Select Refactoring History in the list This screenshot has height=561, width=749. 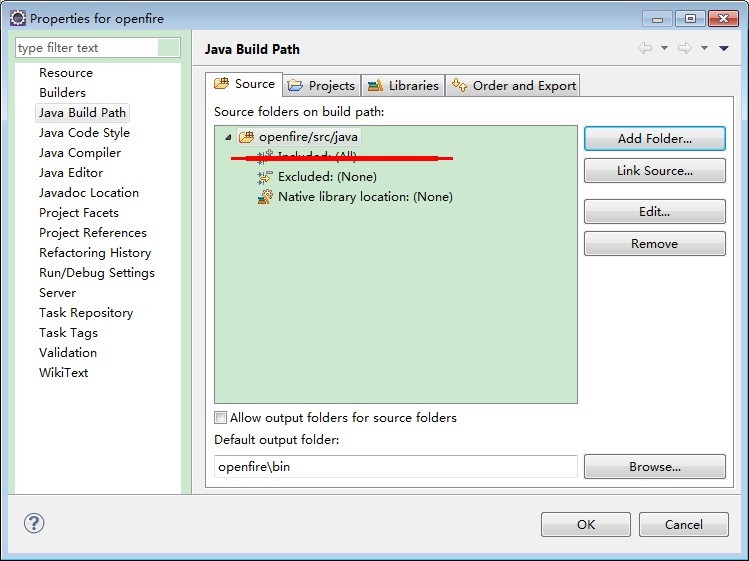click(95, 253)
